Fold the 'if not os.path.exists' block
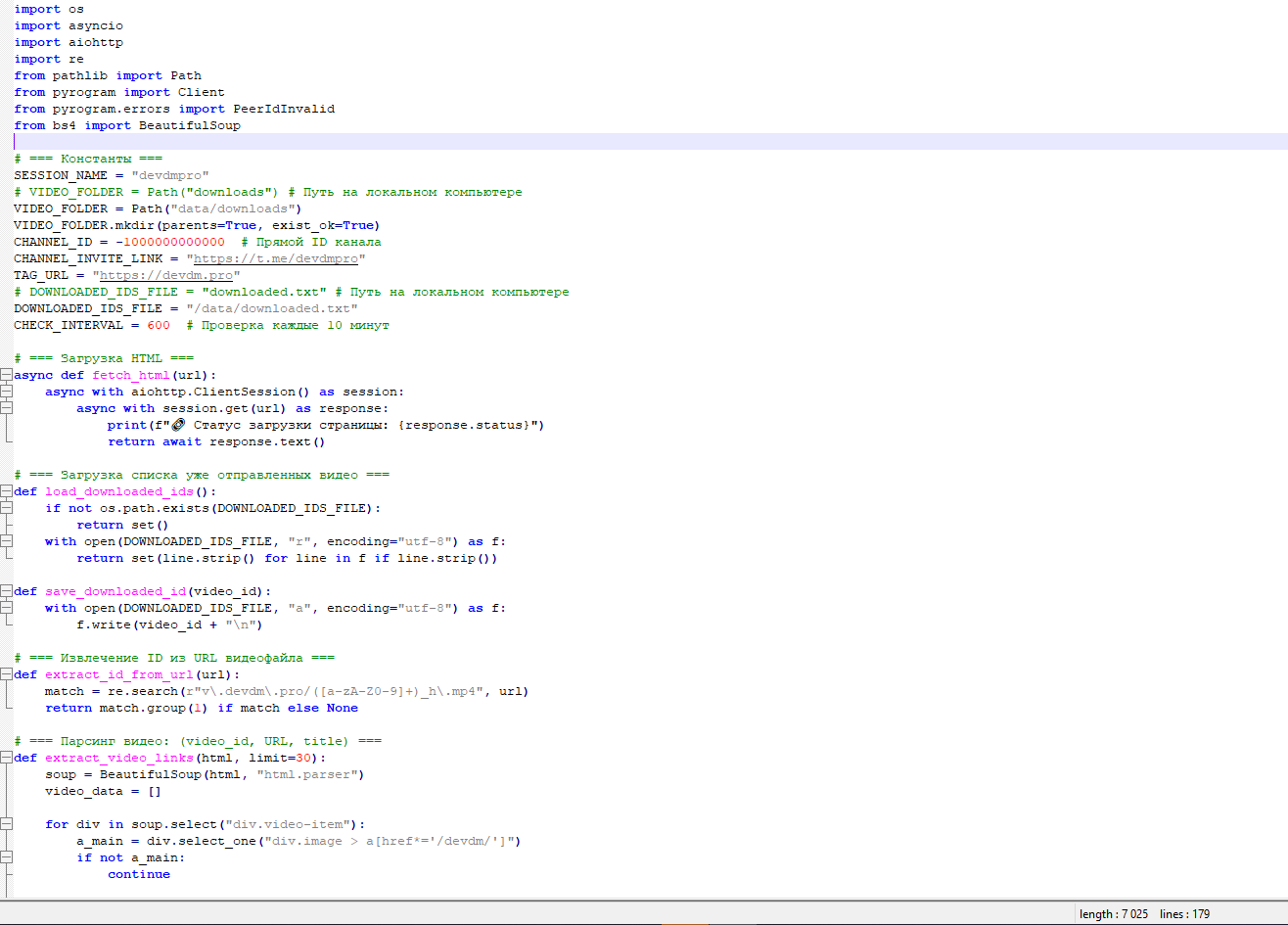The height and width of the screenshot is (925, 1288). coord(6,508)
